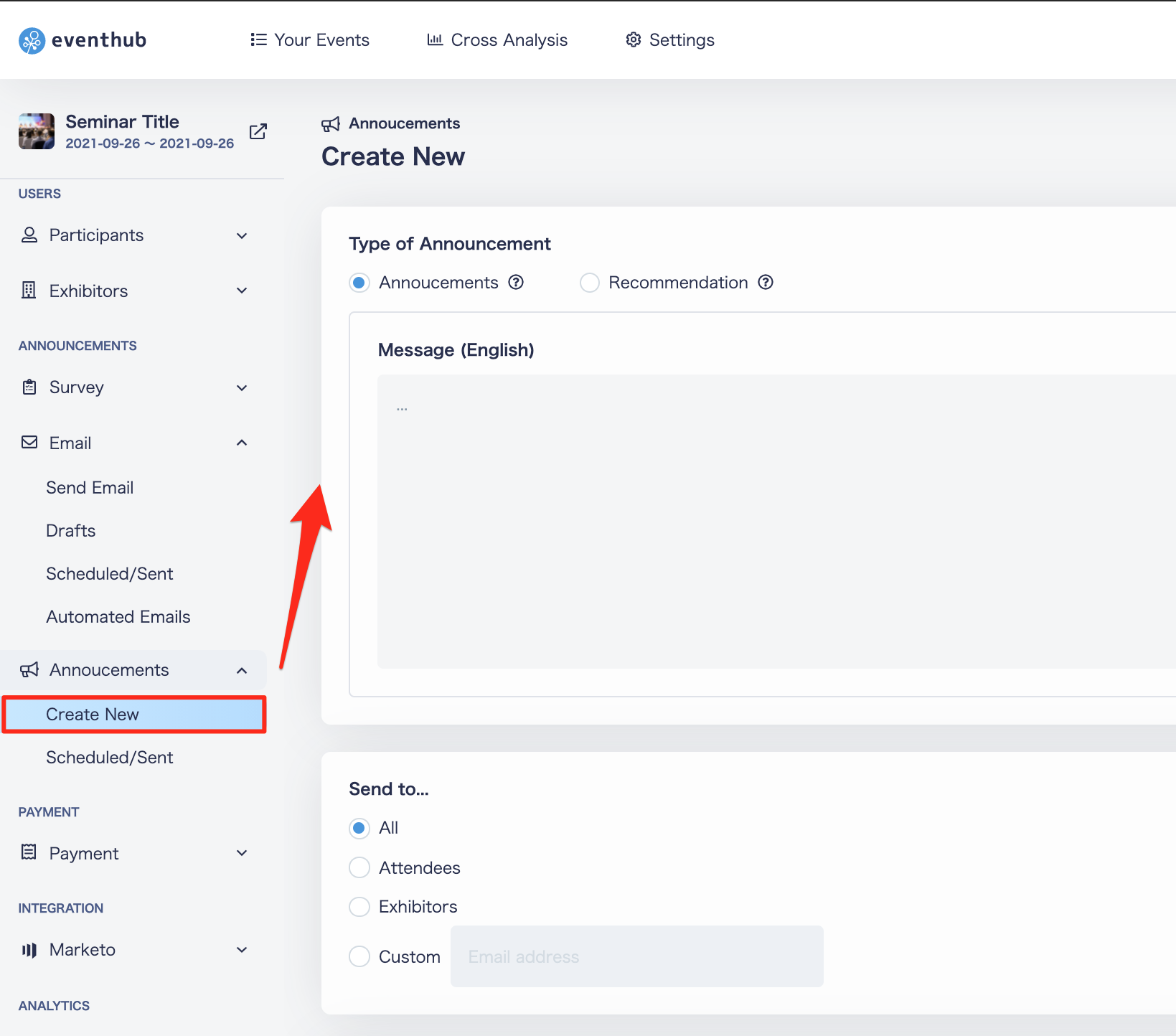Click the help icon next to Recommendation

click(766, 282)
